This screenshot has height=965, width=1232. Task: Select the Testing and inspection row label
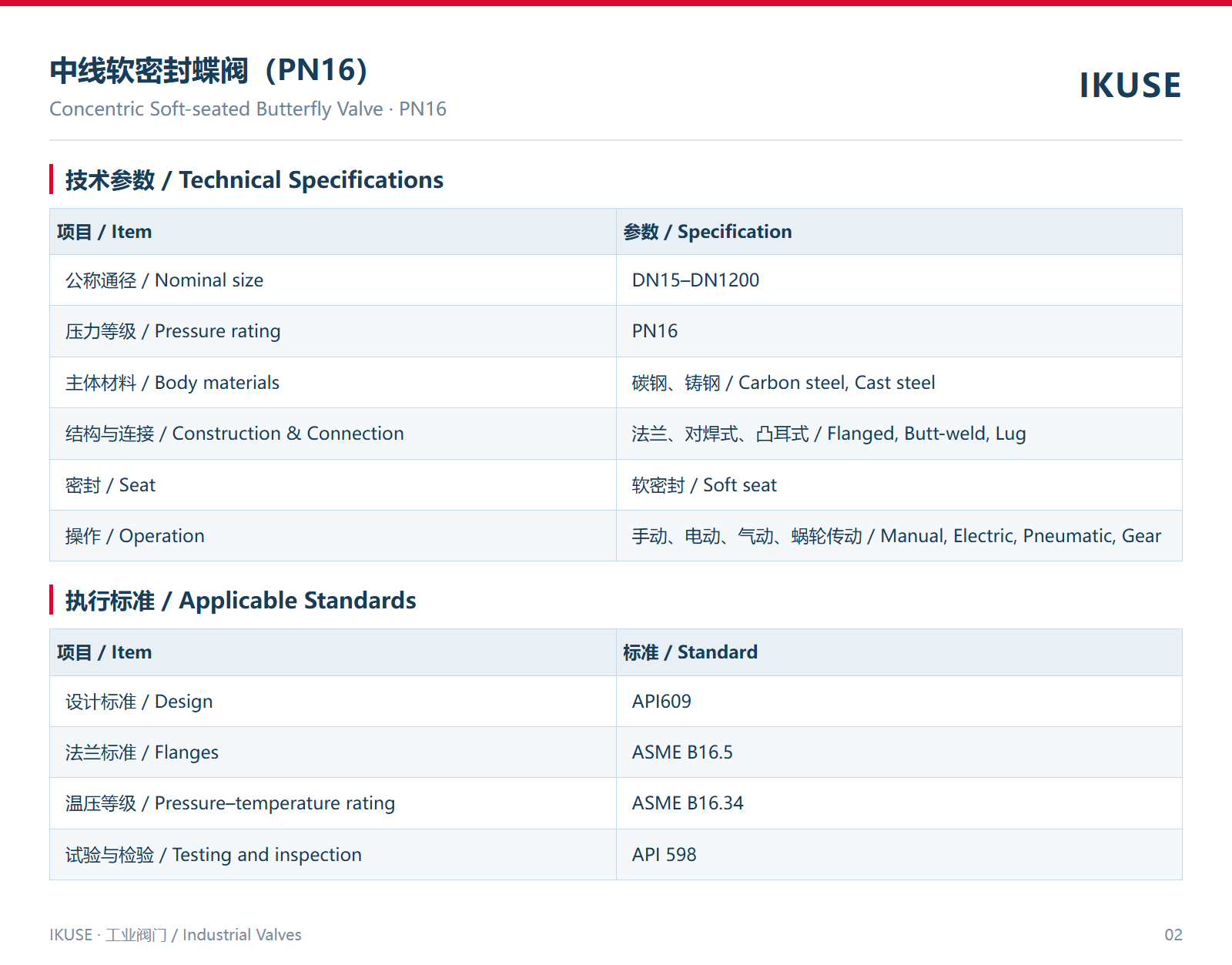point(213,855)
